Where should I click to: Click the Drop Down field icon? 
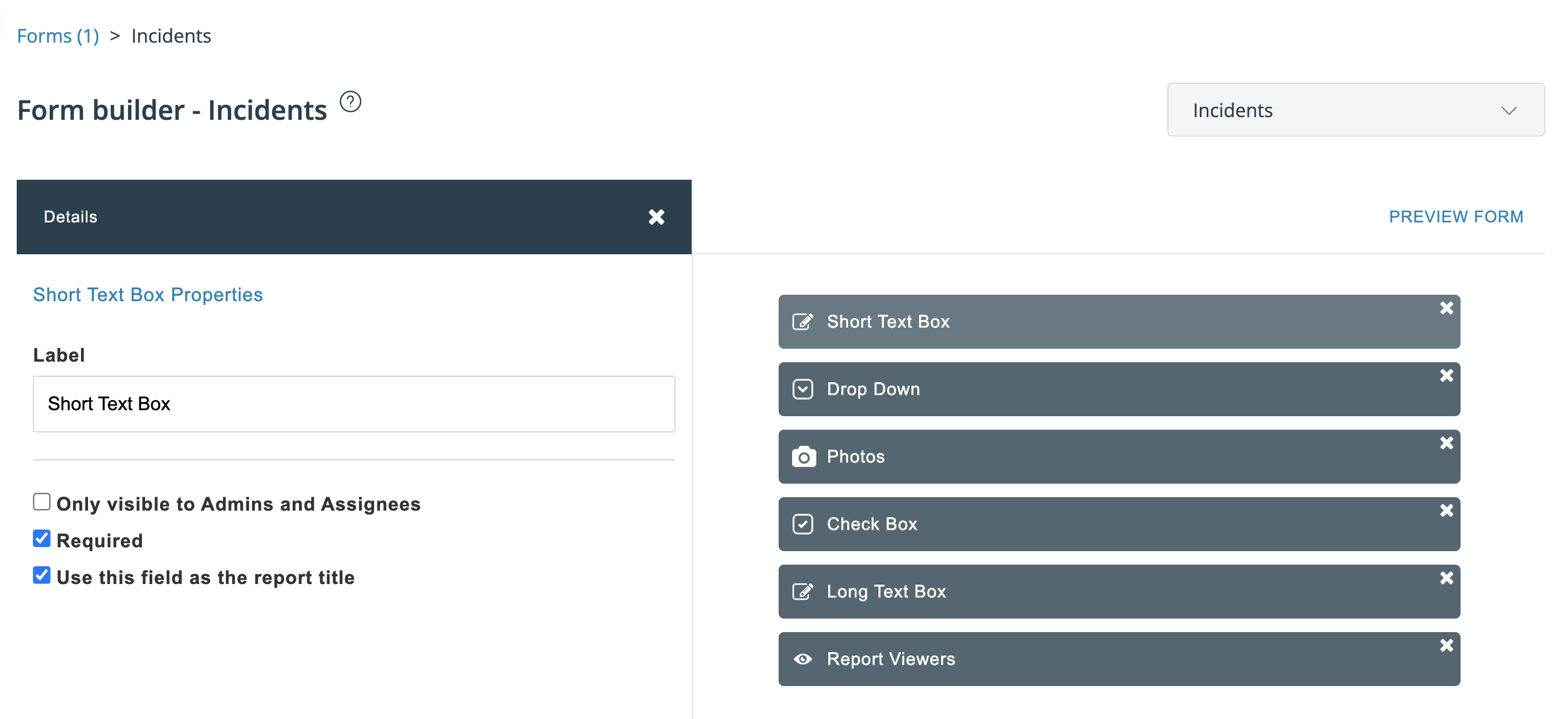(802, 389)
